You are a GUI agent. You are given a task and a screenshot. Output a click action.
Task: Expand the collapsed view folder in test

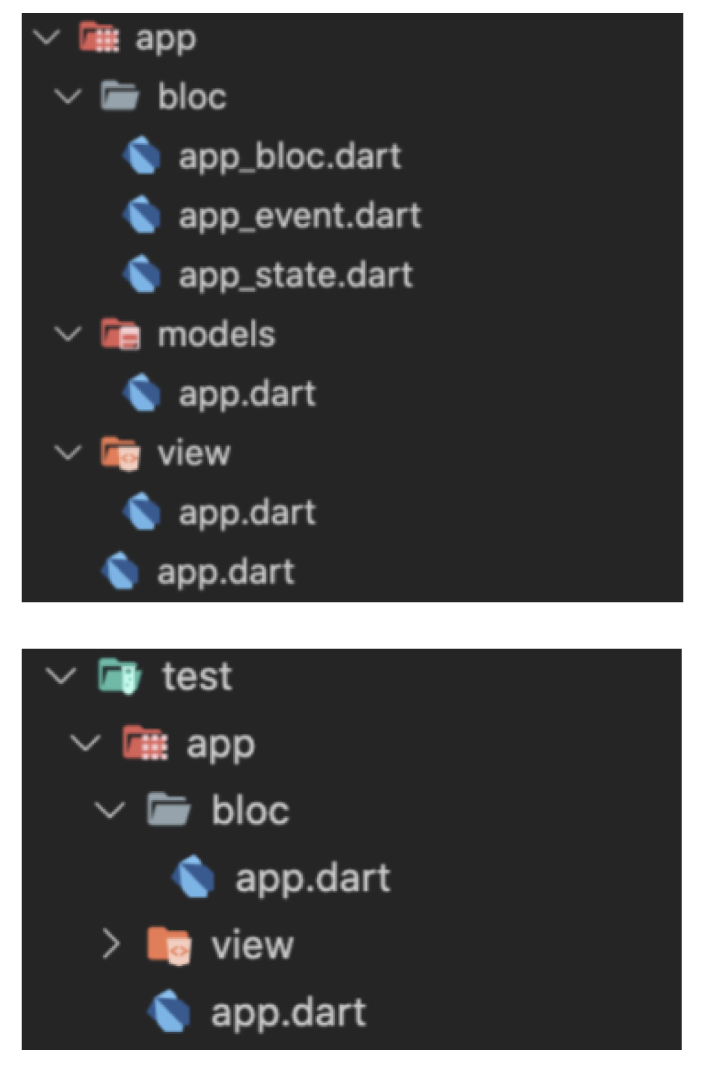[110, 944]
